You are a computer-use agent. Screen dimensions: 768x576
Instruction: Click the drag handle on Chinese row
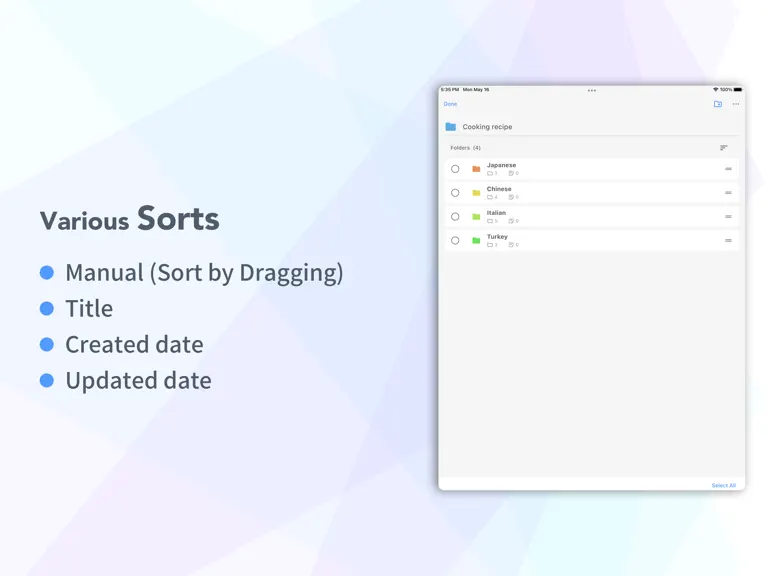tap(728, 193)
